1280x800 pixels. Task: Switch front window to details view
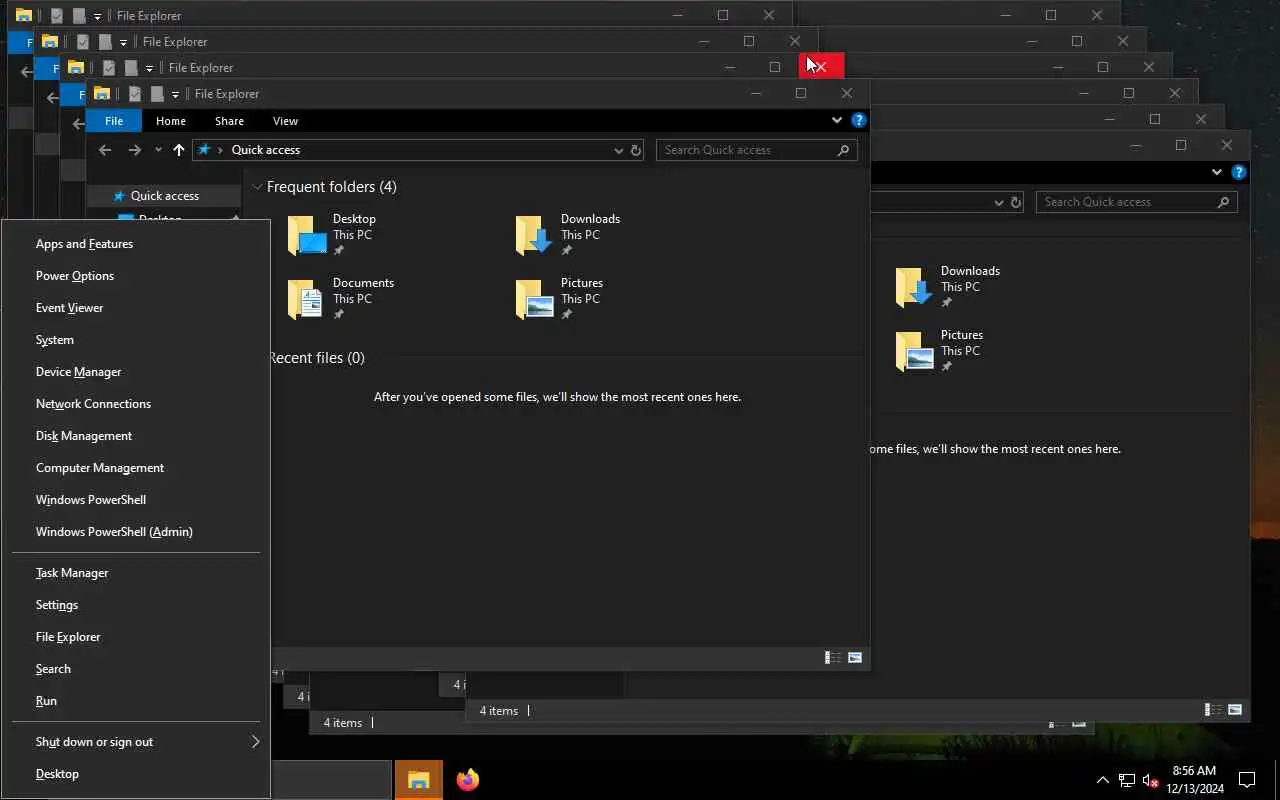tap(832, 658)
